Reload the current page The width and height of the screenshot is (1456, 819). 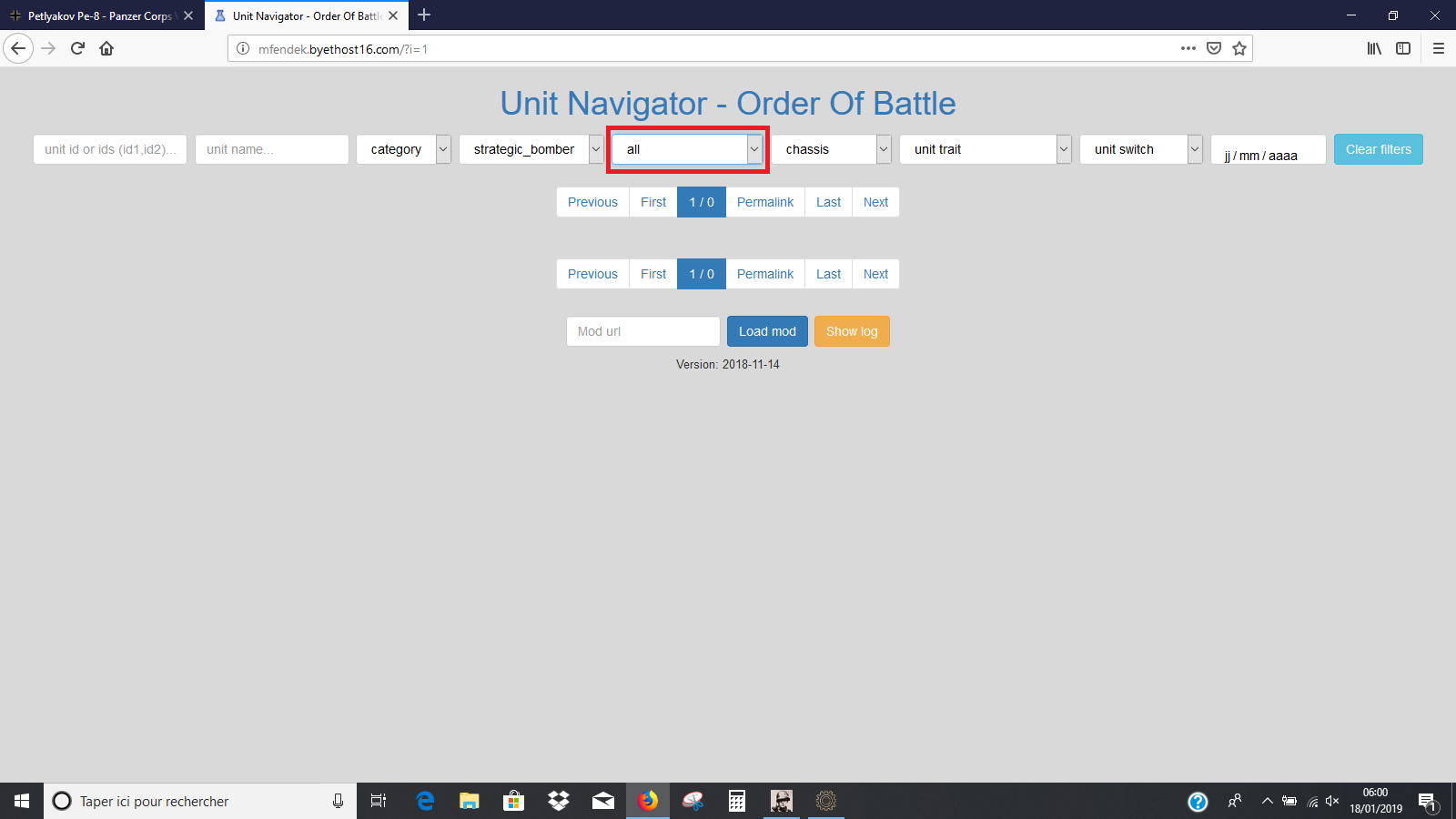77,48
